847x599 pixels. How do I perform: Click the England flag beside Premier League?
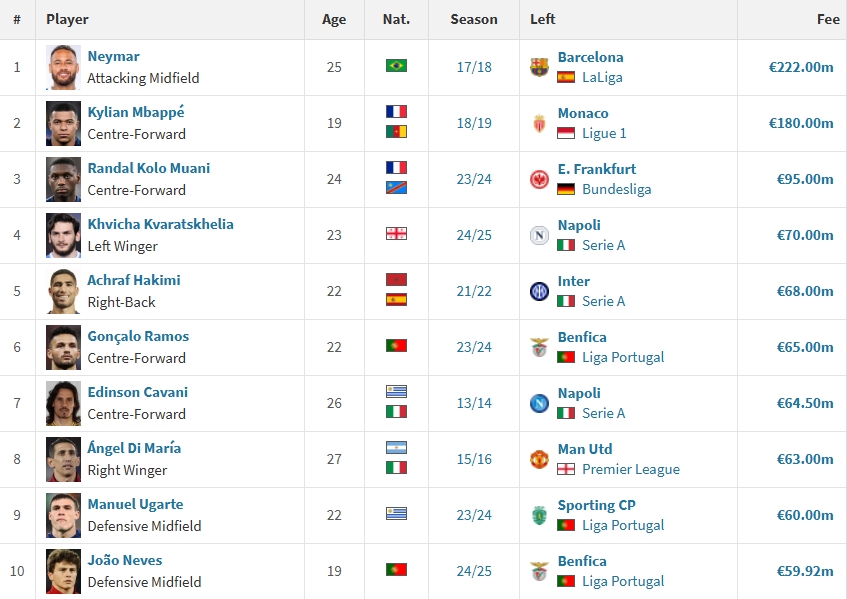pos(566,469)
